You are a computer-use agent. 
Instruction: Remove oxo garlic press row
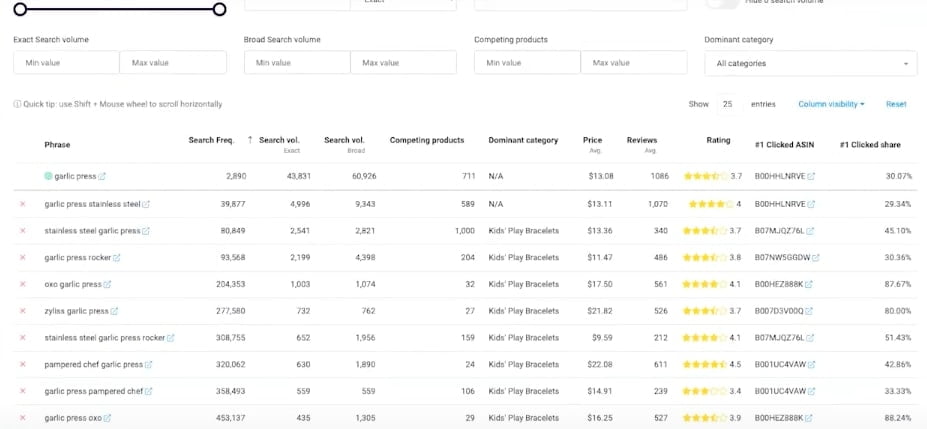point(23,284)
